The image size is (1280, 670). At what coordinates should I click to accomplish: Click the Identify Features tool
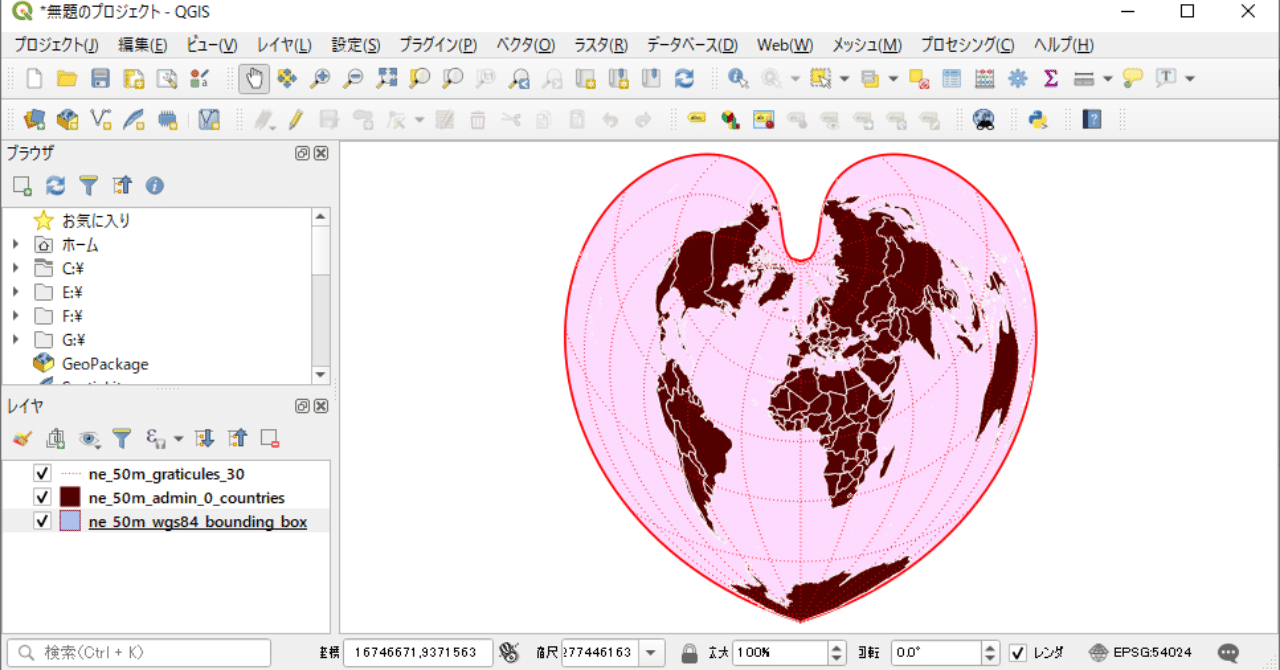pyautogui.click(x=738, y=78)
